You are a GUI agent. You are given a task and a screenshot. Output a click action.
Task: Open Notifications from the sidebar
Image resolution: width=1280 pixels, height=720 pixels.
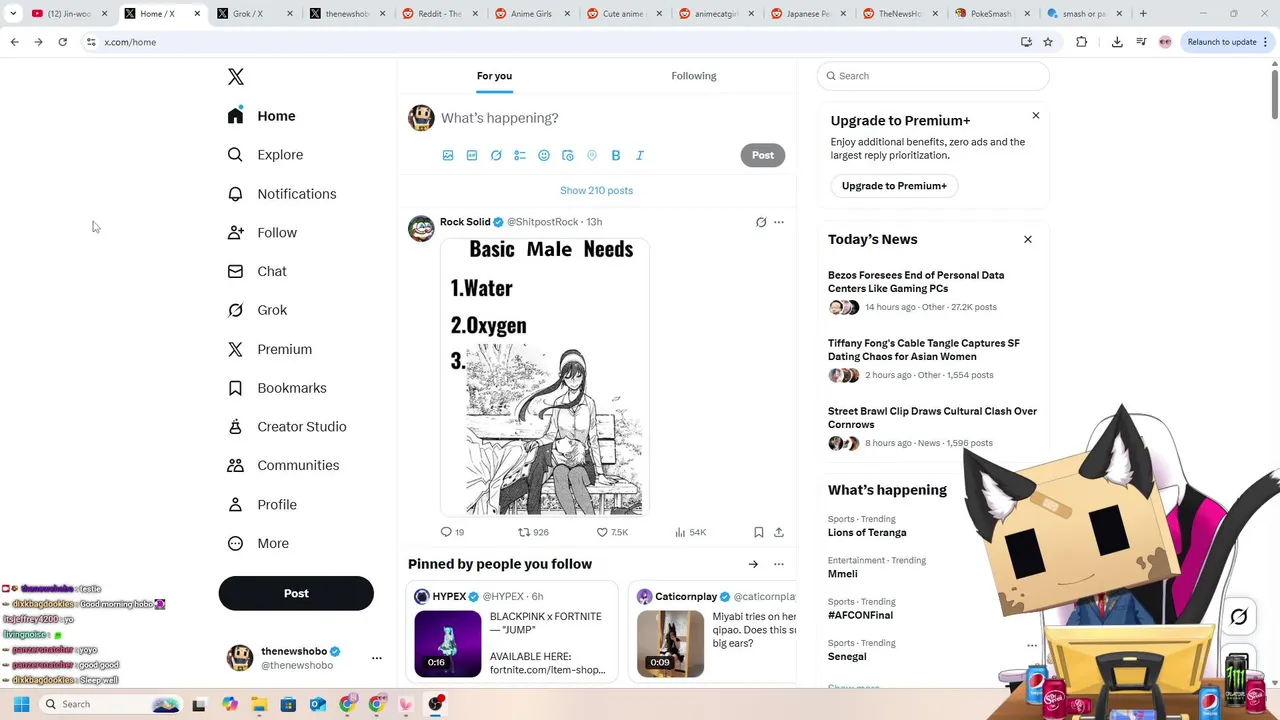pos(282,194)
